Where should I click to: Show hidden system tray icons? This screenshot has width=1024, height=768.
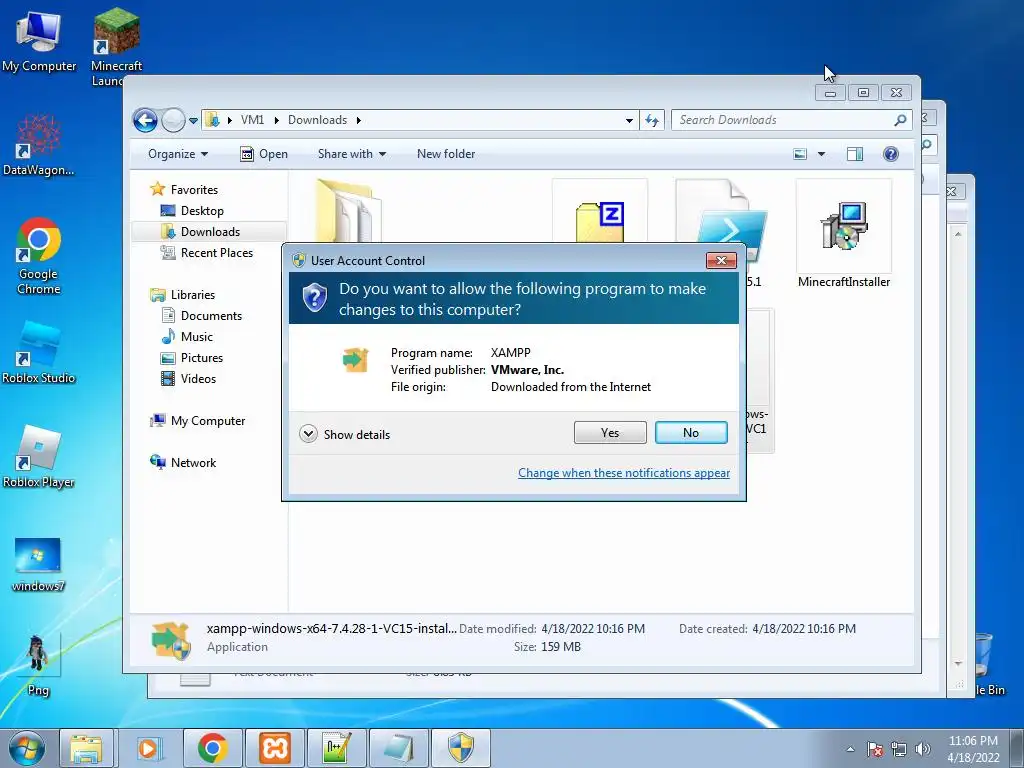click(850, 749)
